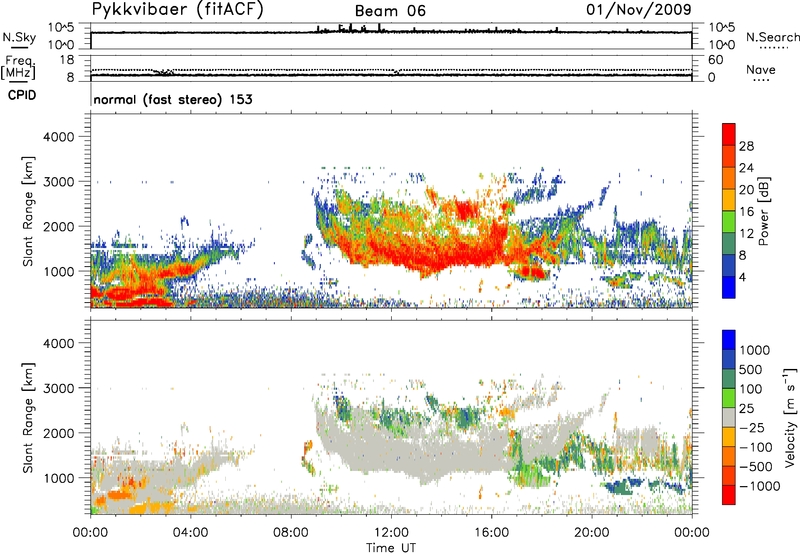Click the 'normal (fast stereo) 153' text
This screenshot has width=800, height=554.
173,99
